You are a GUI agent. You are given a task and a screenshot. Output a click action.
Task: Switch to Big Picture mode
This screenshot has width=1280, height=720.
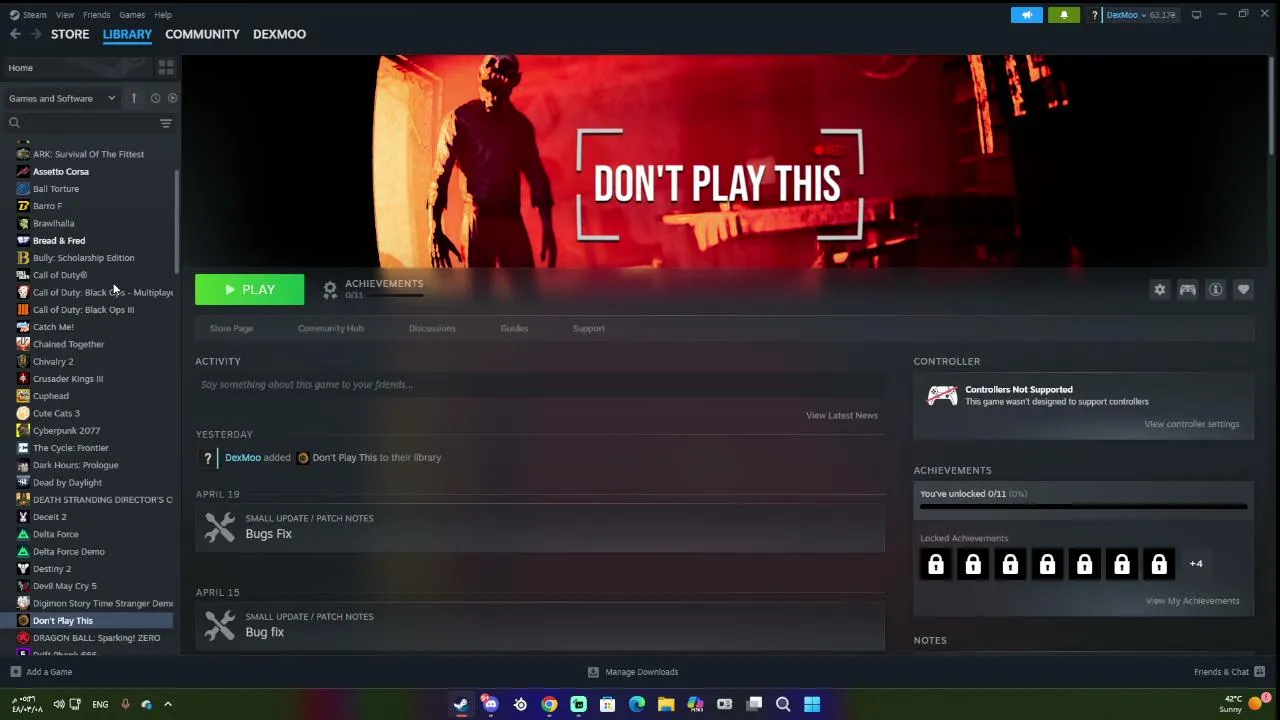coord(1196,15)
